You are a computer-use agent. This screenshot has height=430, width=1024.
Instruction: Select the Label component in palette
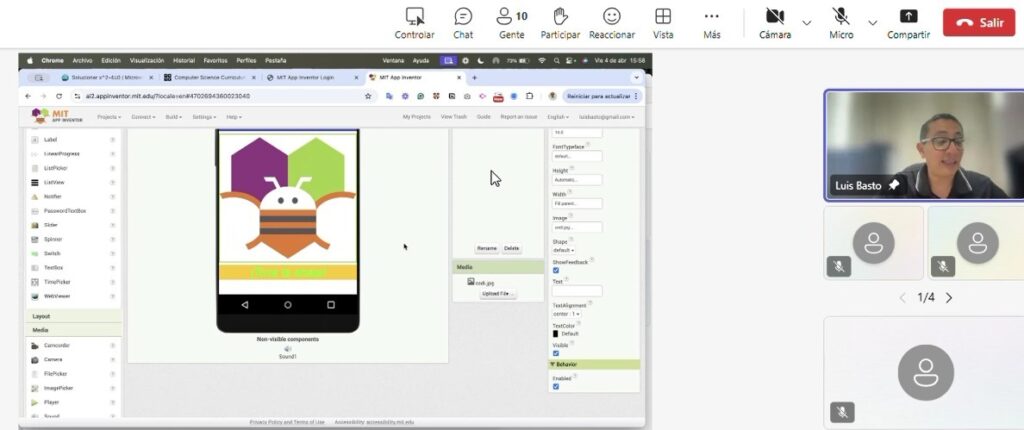(50, 140)
